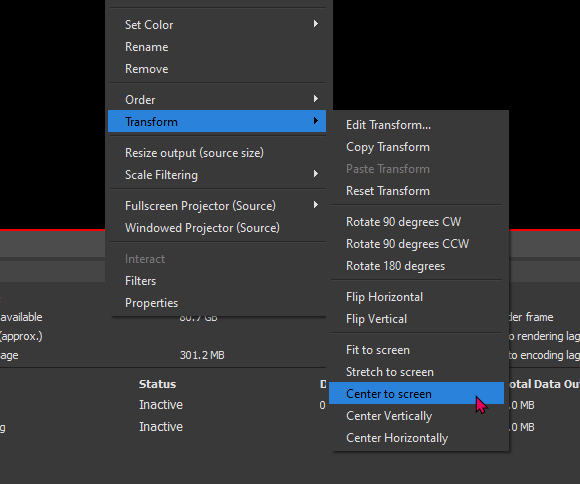Choose Center Horizontally
Image resolution: width=580 pixels, height=484 pixels.
click(417, 438)
